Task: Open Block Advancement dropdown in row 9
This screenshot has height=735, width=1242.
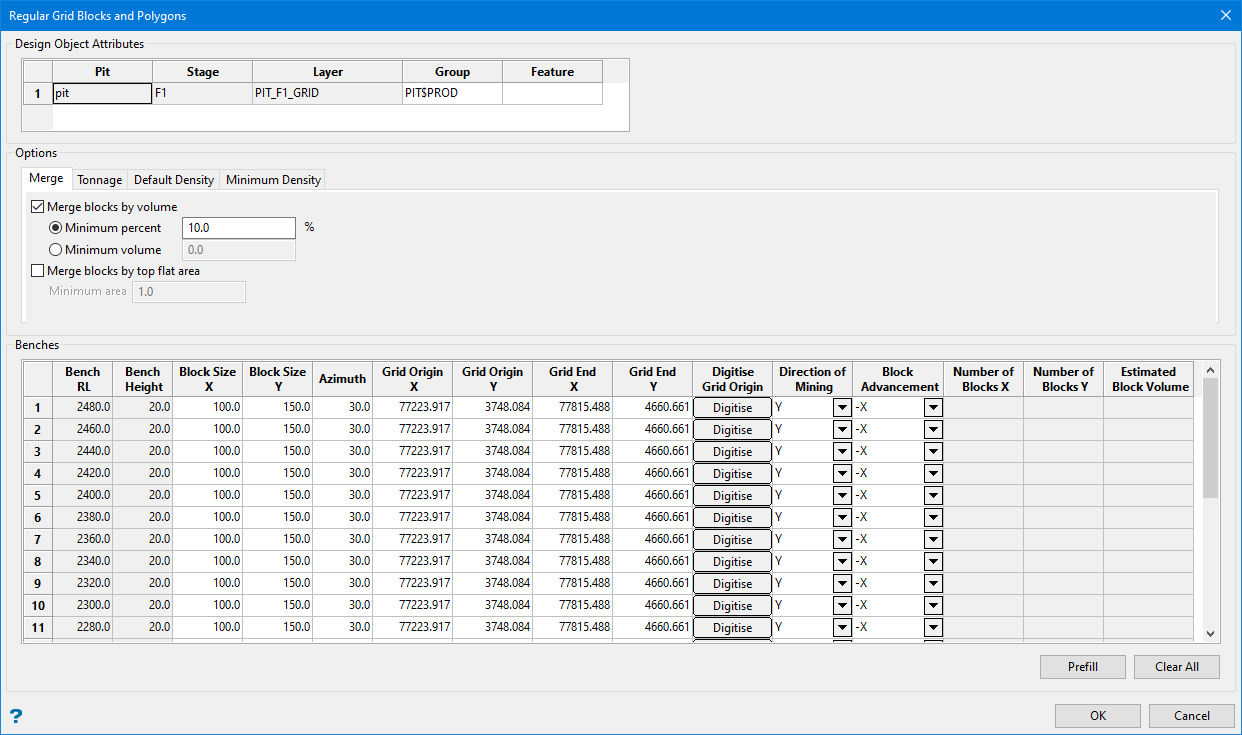Action: click(933, 584)
